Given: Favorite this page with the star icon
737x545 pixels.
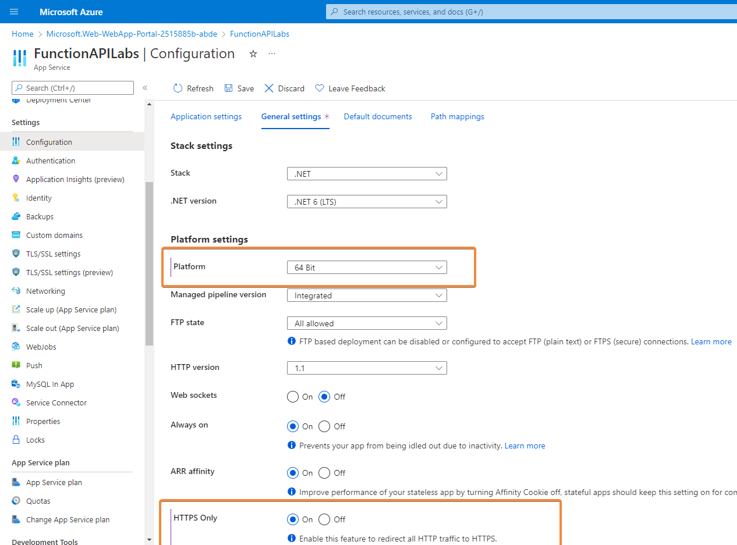Looking at the screenshot, I should (253, 54).
